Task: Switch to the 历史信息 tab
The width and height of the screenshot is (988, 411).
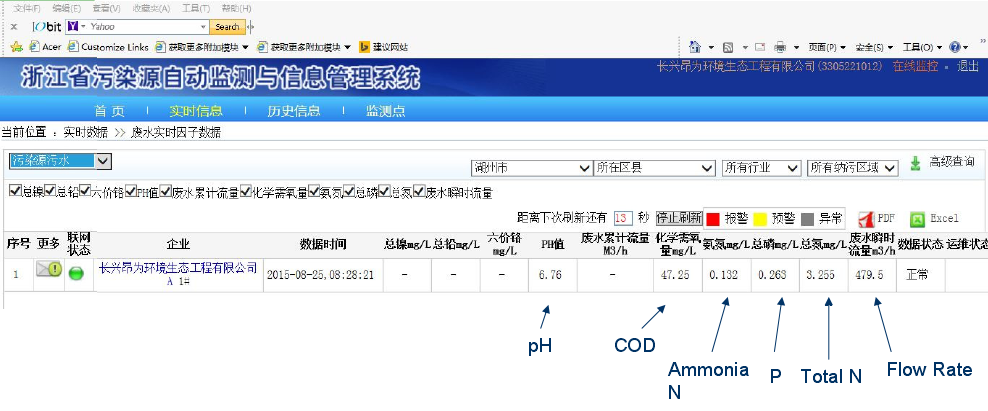Action: click(x=293, y=111)
